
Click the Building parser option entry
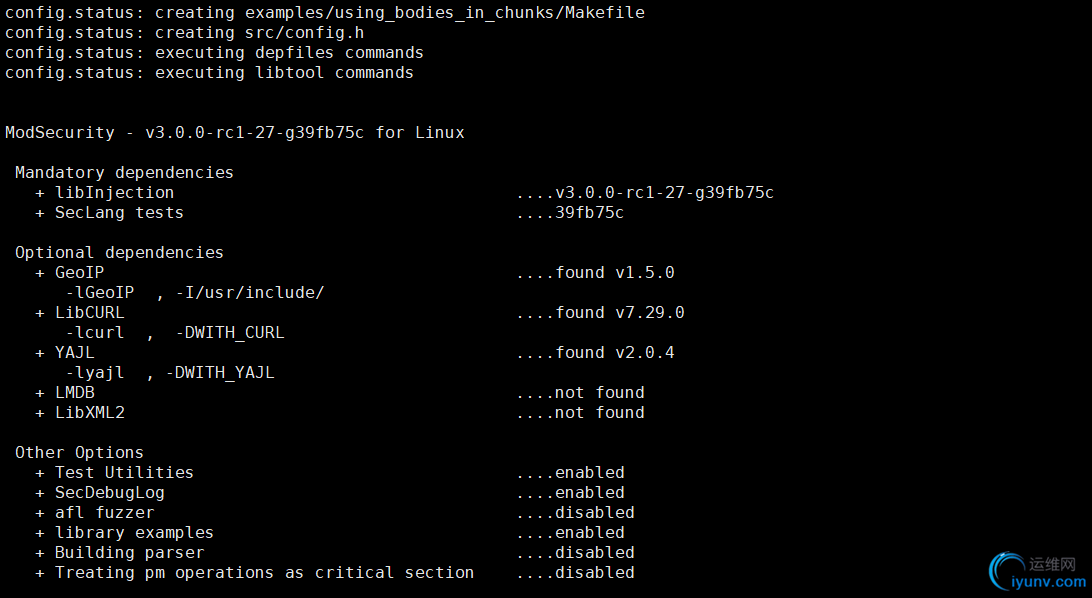click(x=130, y=552)
